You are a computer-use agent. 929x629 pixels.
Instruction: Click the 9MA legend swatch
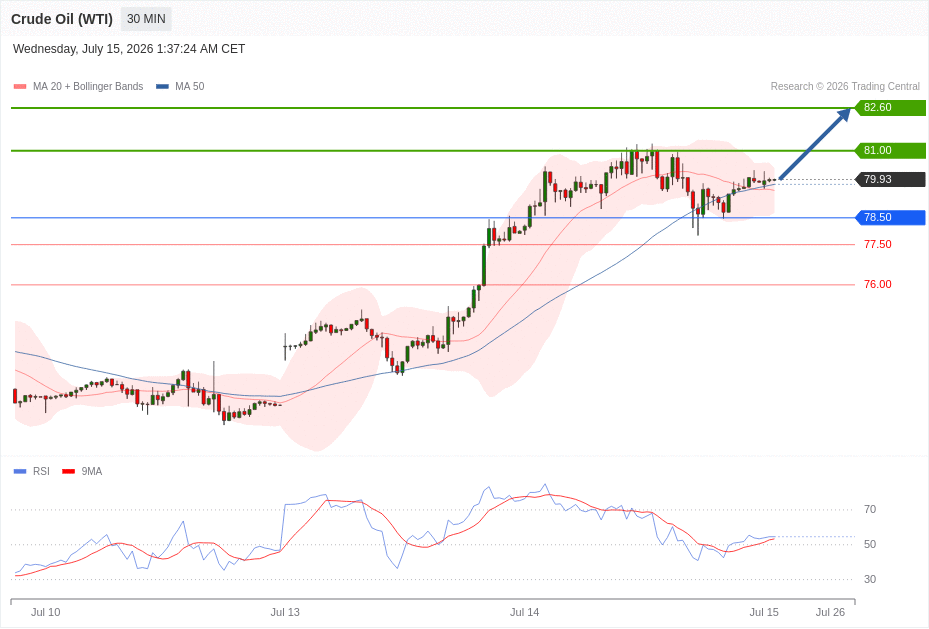coord(69,471)
